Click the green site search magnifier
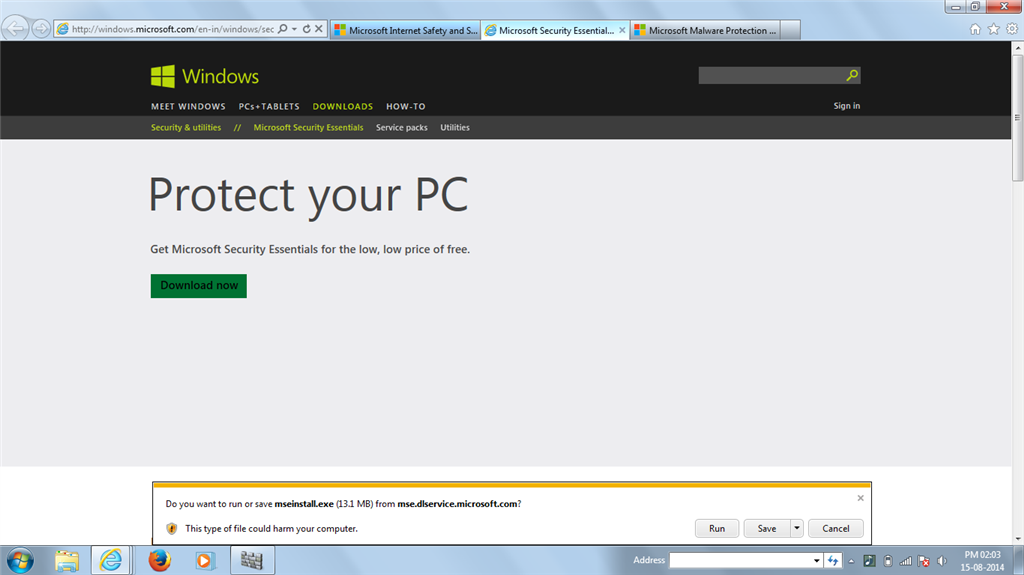Viewport: 1024px width, 575px height. (852, 75)
